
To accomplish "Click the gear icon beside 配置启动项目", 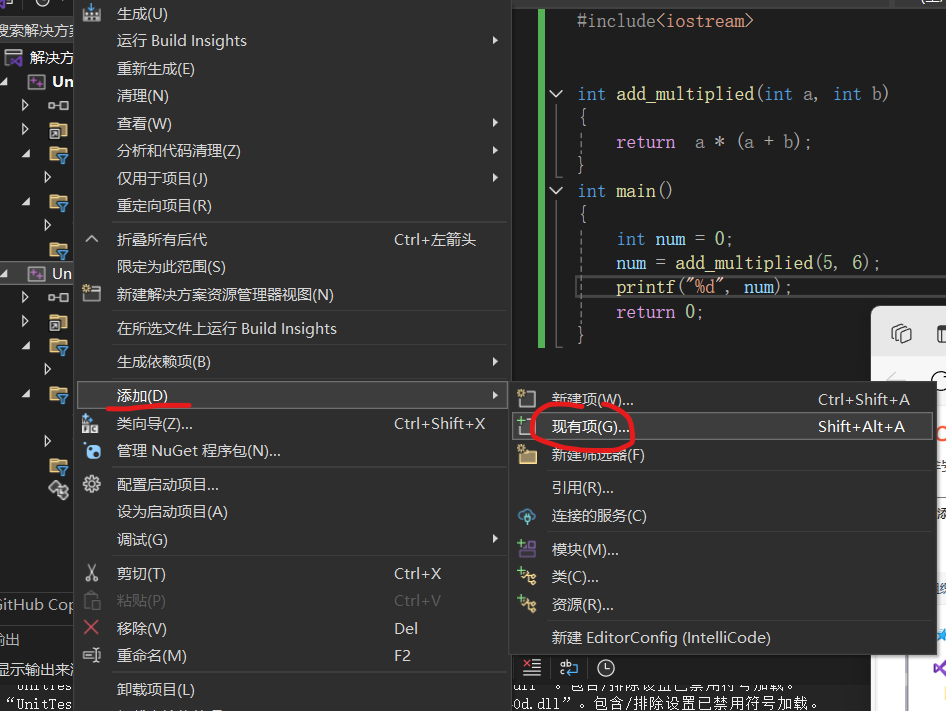I will pyautogui.click(x=92, y=483).
